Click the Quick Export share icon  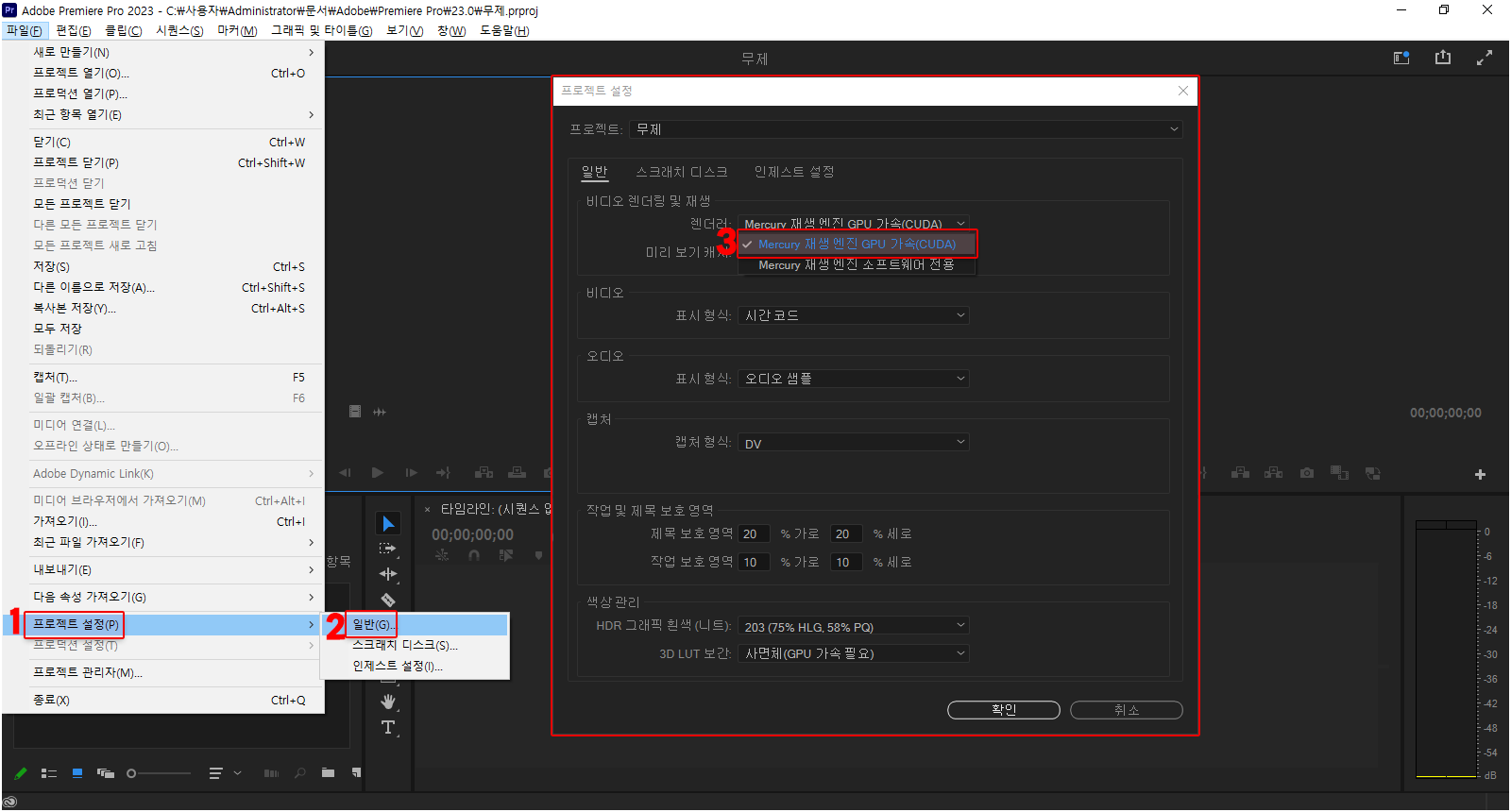1443,58
